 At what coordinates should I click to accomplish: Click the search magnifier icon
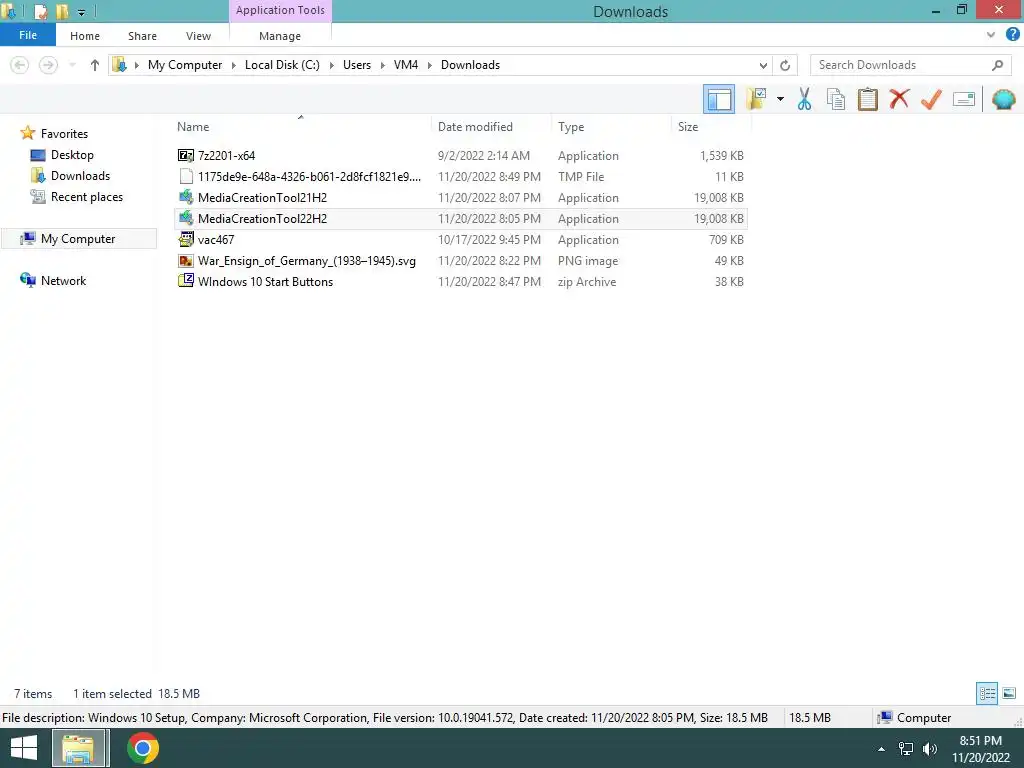tap(997, 65)
